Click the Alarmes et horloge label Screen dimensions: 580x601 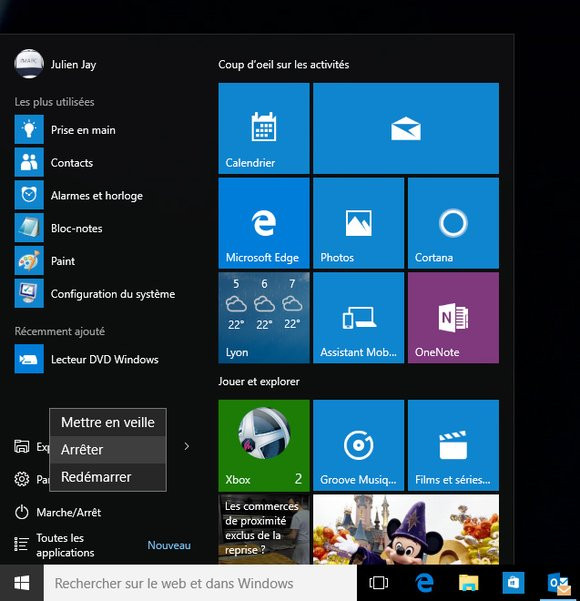click(97, 195)
